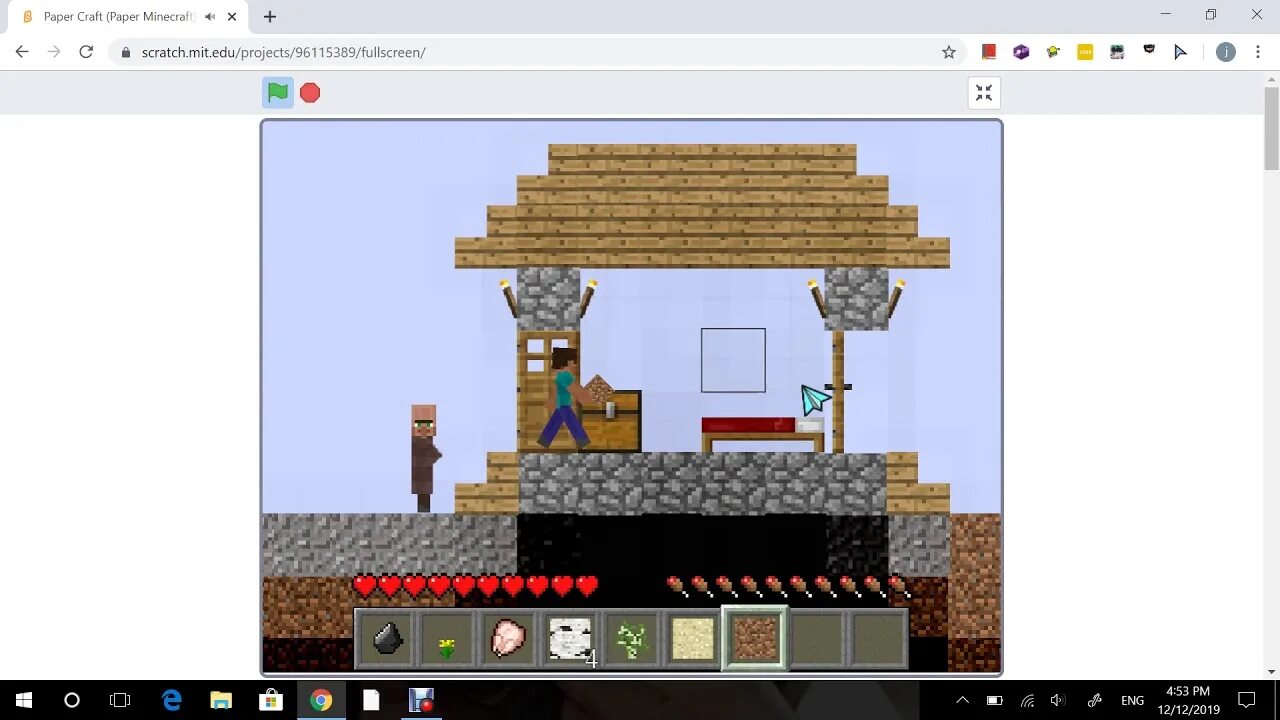Open the Windows Start menu
1280x720 pixels.
[x=23, y=700]
